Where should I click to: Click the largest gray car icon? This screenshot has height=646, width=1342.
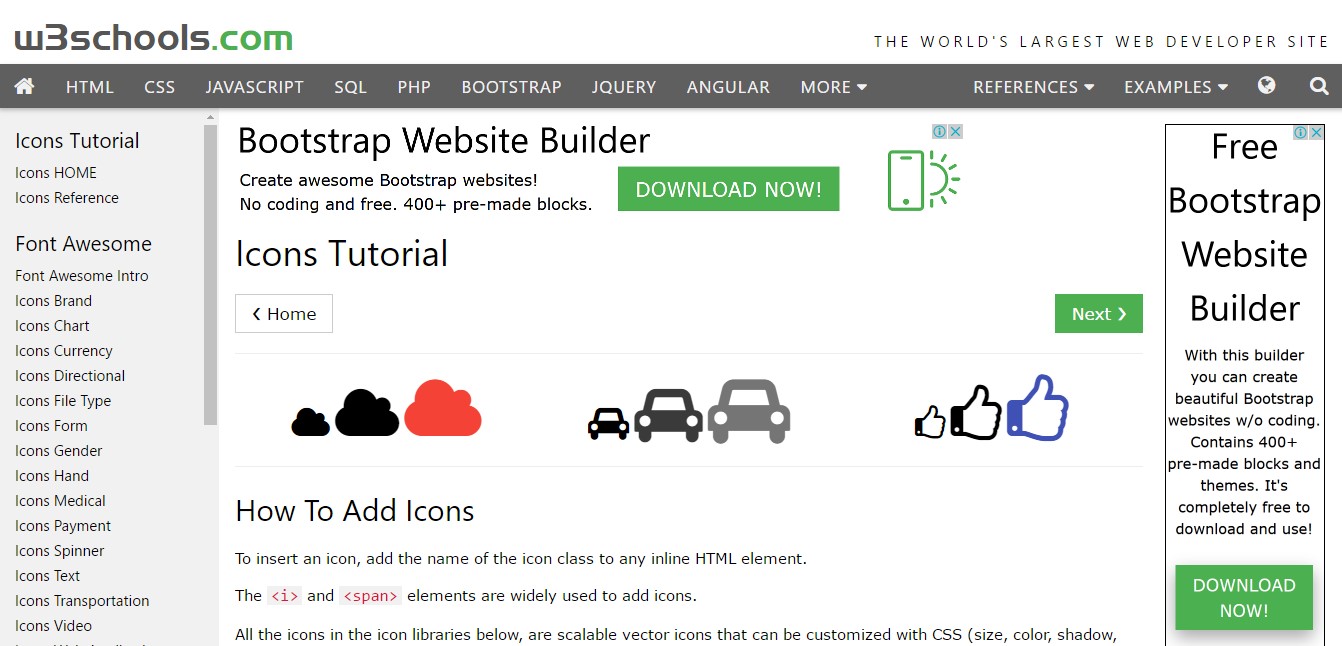pyautogui.click(x=748, y=410)
